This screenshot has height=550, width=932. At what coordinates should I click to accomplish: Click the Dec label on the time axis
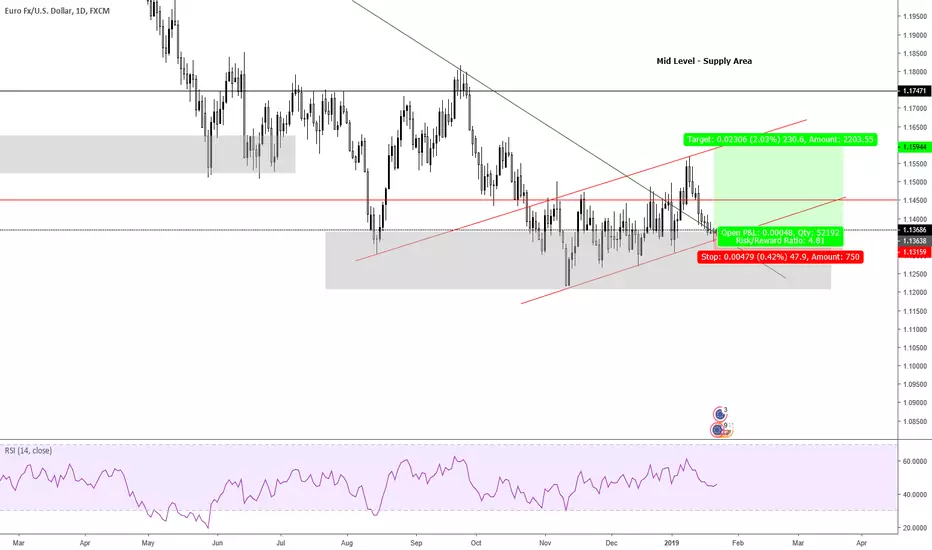click(x=611, y=543)
